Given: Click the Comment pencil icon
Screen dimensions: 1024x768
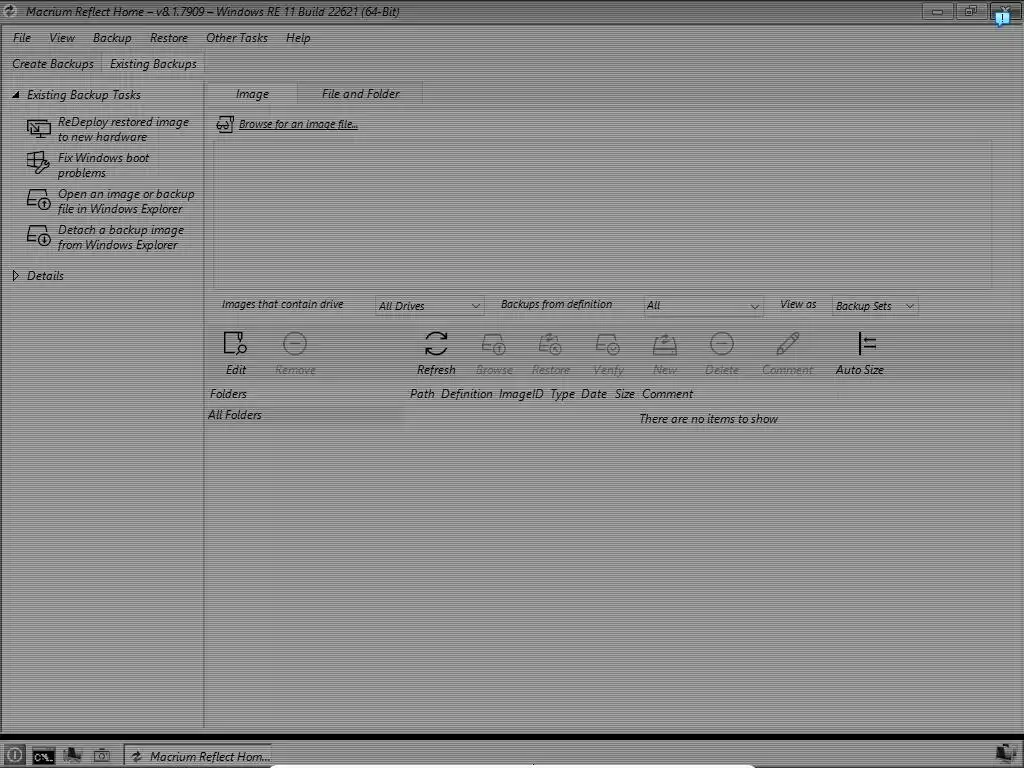Looking at the screenshot, I should 788,344.
